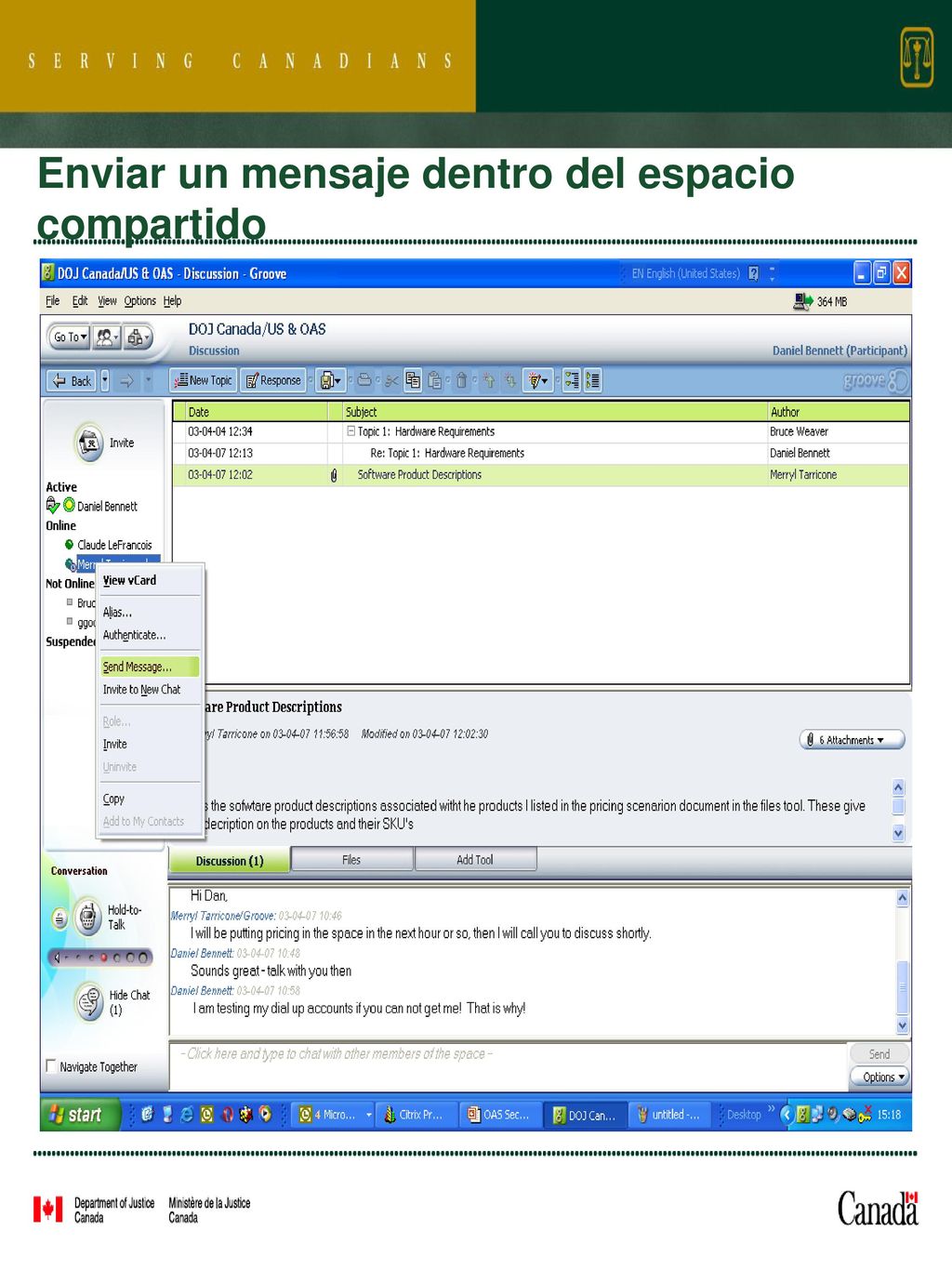The width and height of the screenshot is (952, 1269).
Task: Choose Send Message... from context menu
Action: 150,667
